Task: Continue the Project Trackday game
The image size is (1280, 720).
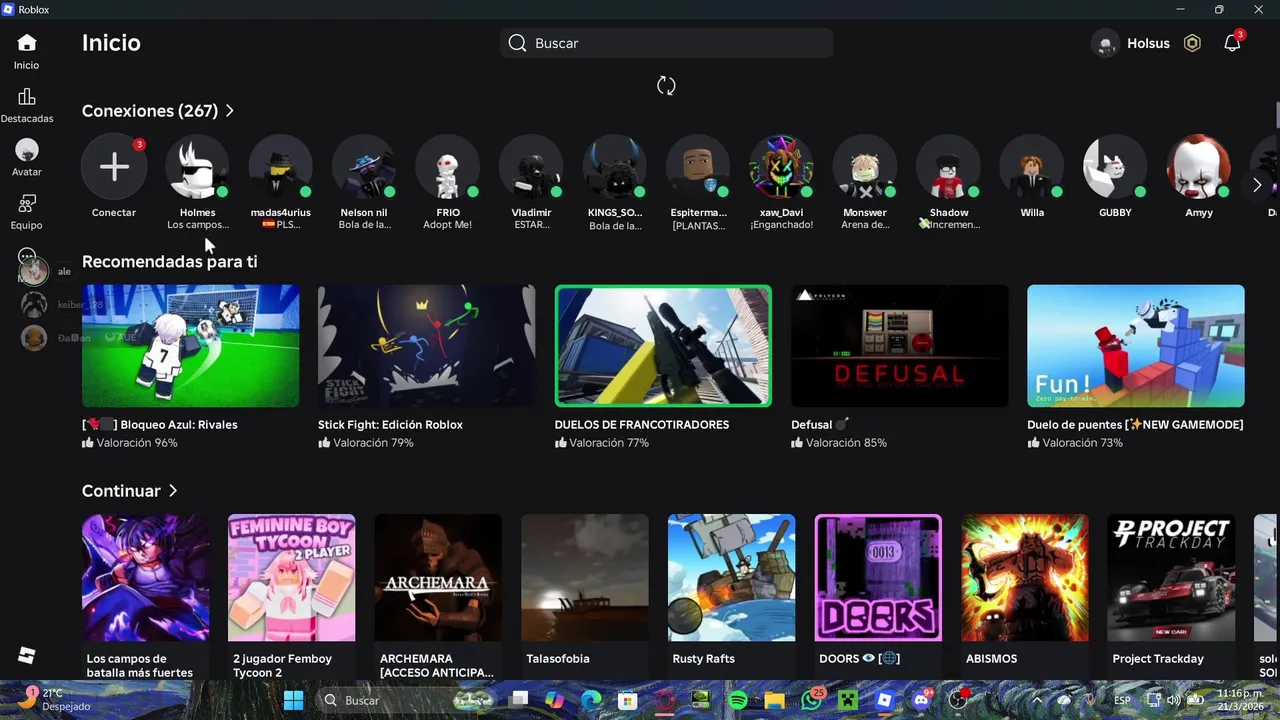Action: point(1171,578)
